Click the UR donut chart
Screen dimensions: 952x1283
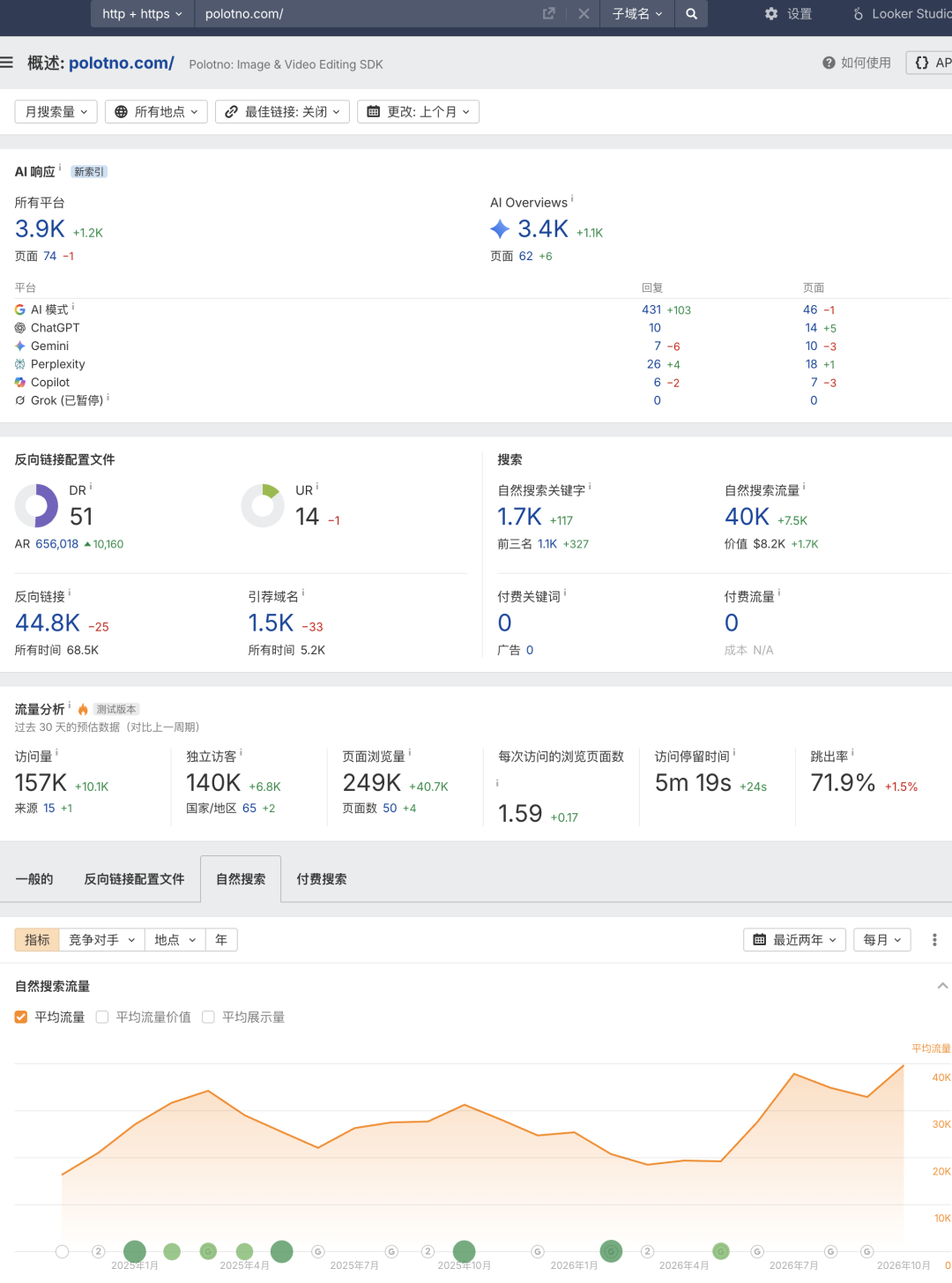pos(263,506)
